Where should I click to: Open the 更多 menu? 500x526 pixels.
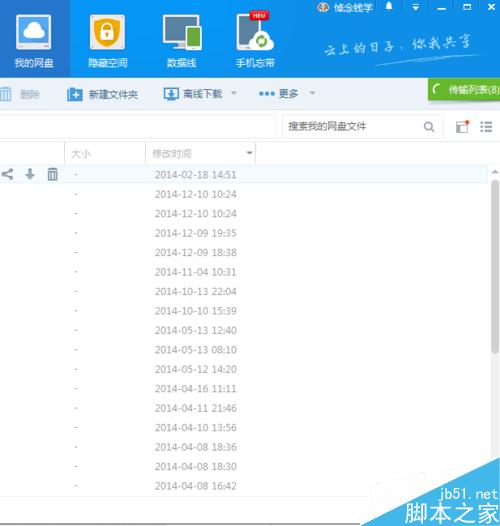coord(279,93)
